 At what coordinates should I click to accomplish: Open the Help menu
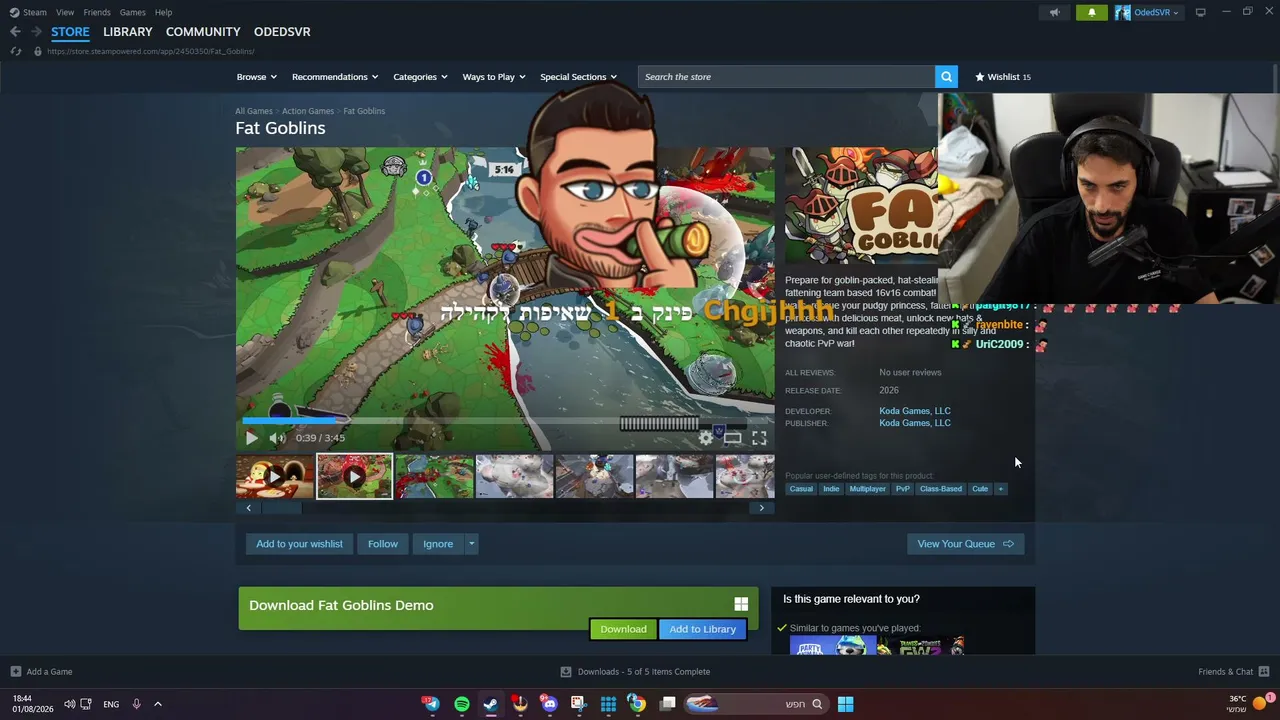click(163, 12)
